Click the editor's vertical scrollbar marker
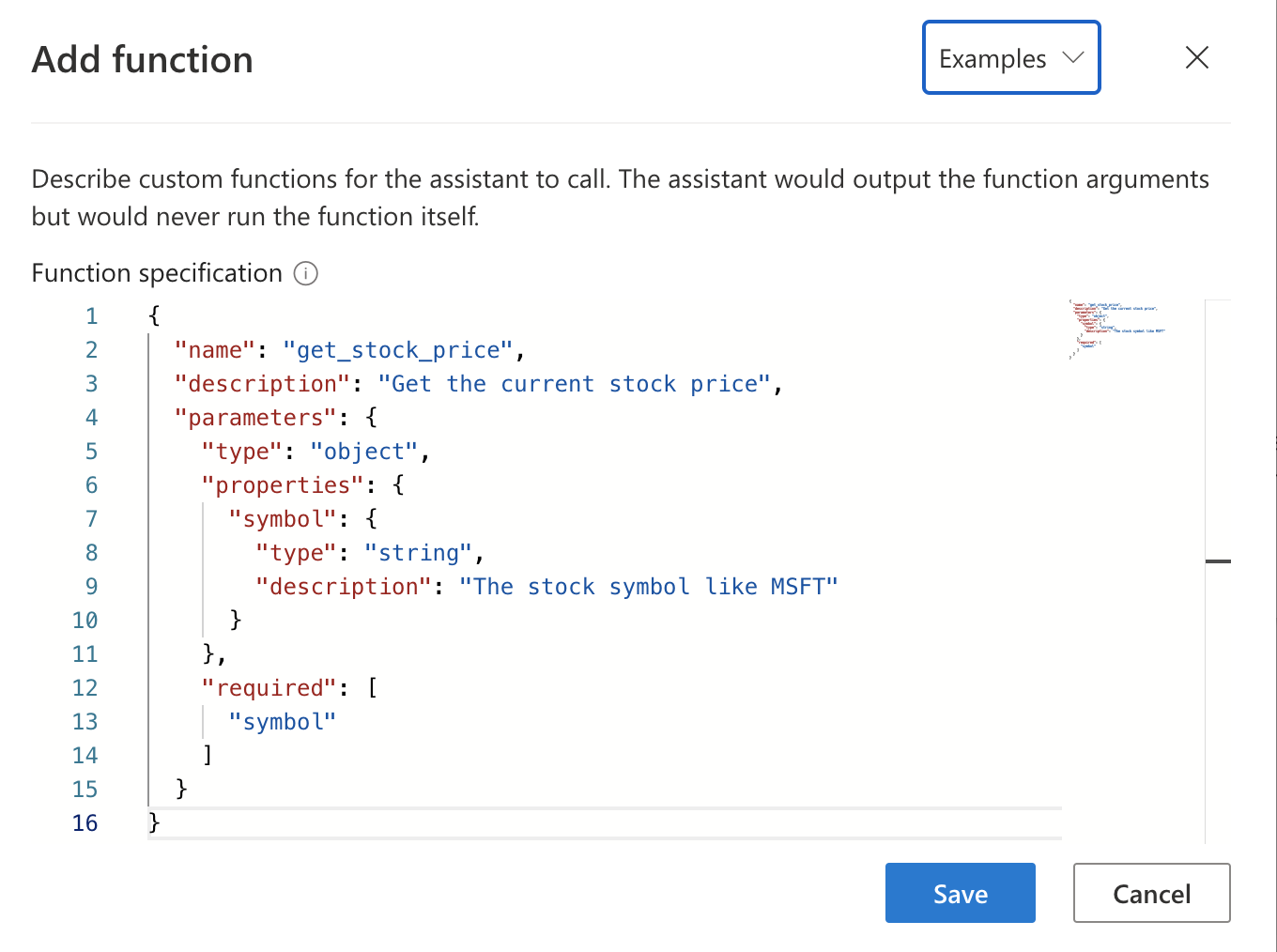1277x952 pixels. click(x=1218, y=561)
